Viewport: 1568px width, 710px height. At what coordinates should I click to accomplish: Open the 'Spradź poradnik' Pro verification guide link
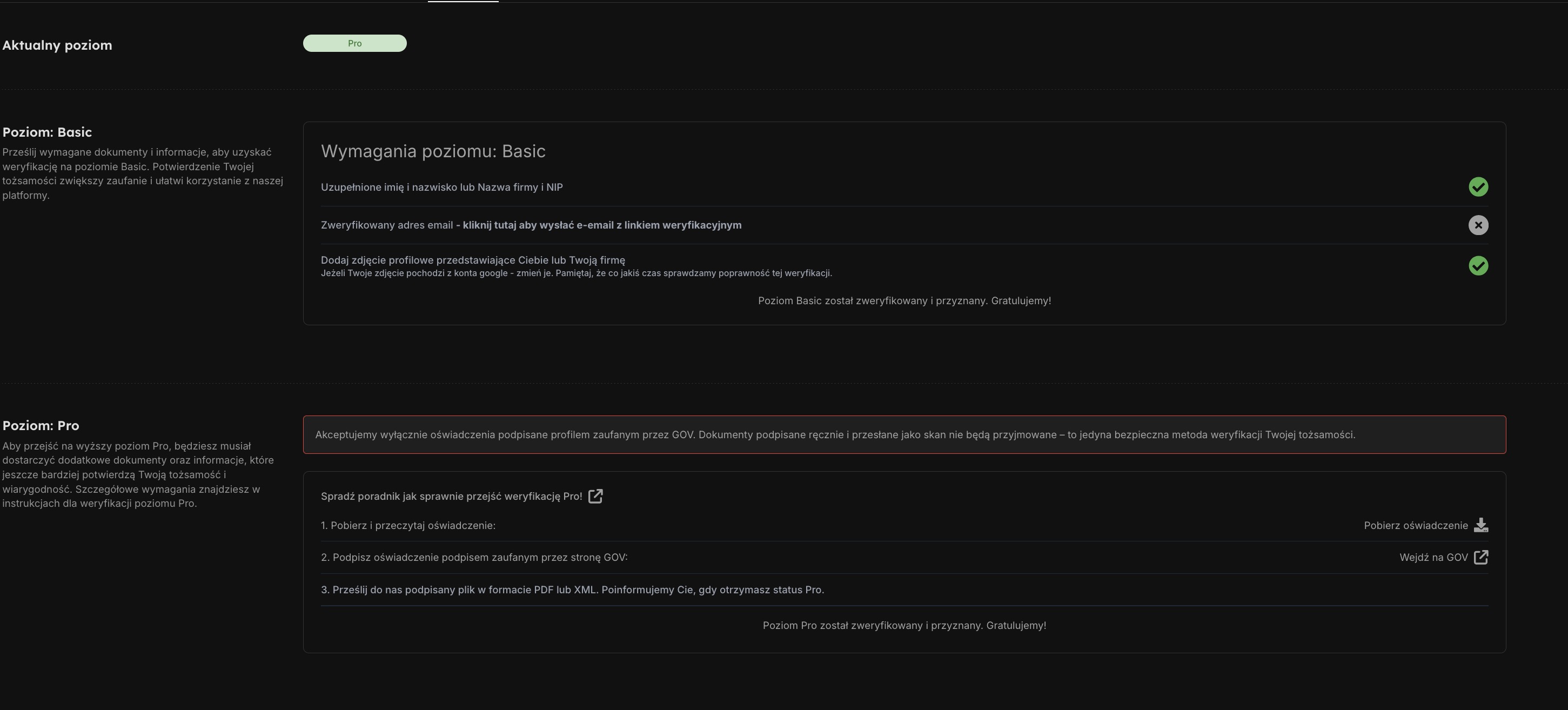pos(451,496)
